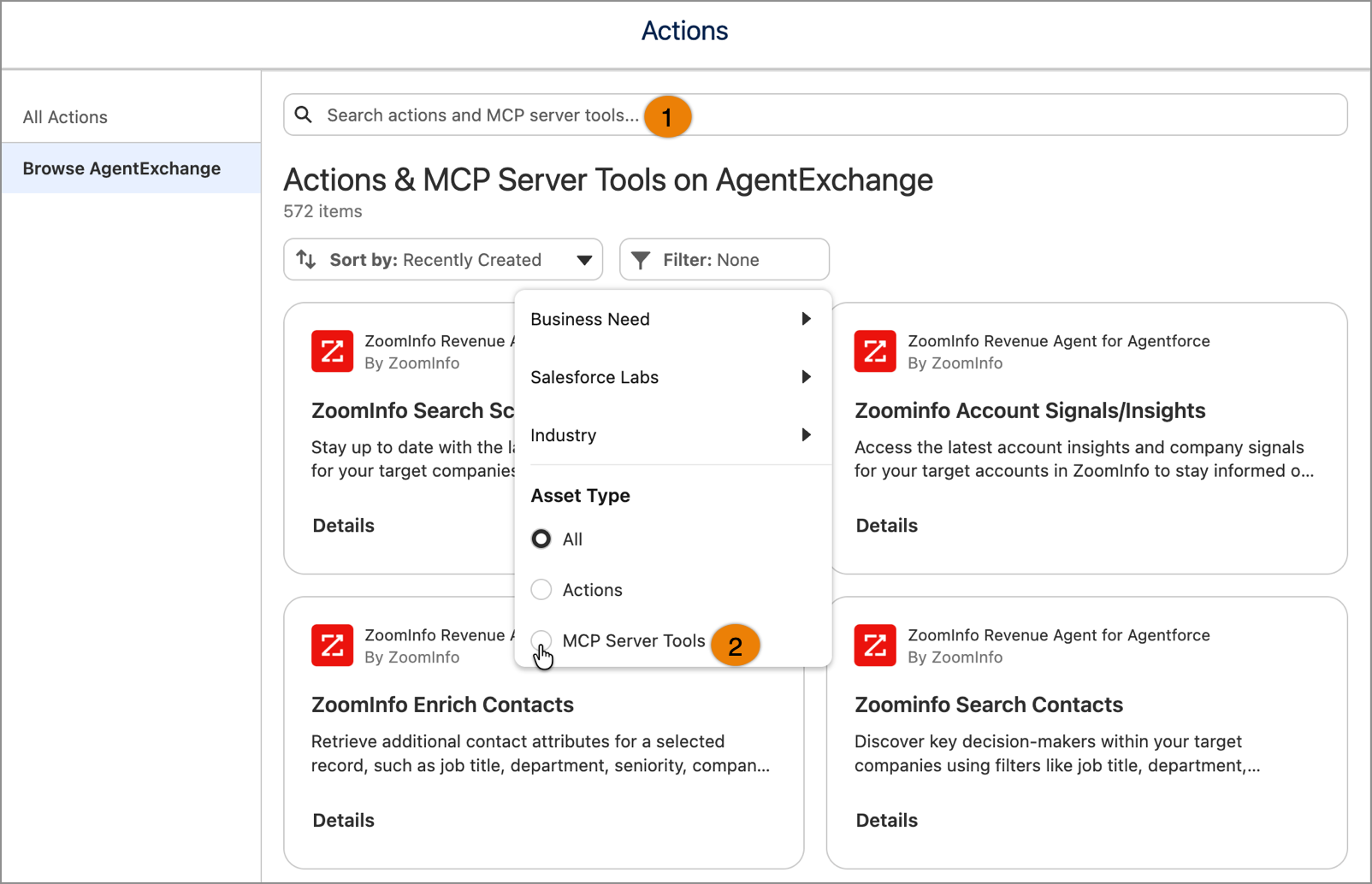Expand the Business Need submenu arrow
The width and height of the screenshot is (1372, 884).
[806, 319]
